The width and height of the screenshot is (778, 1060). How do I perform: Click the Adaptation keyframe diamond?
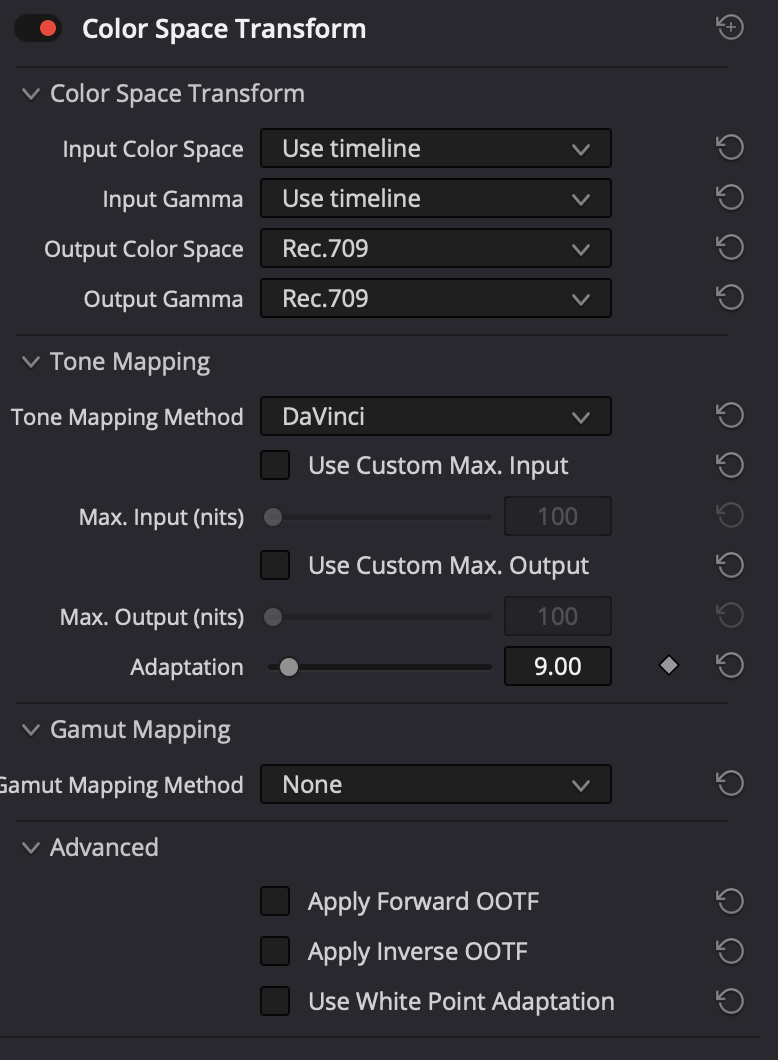point(668,665)
